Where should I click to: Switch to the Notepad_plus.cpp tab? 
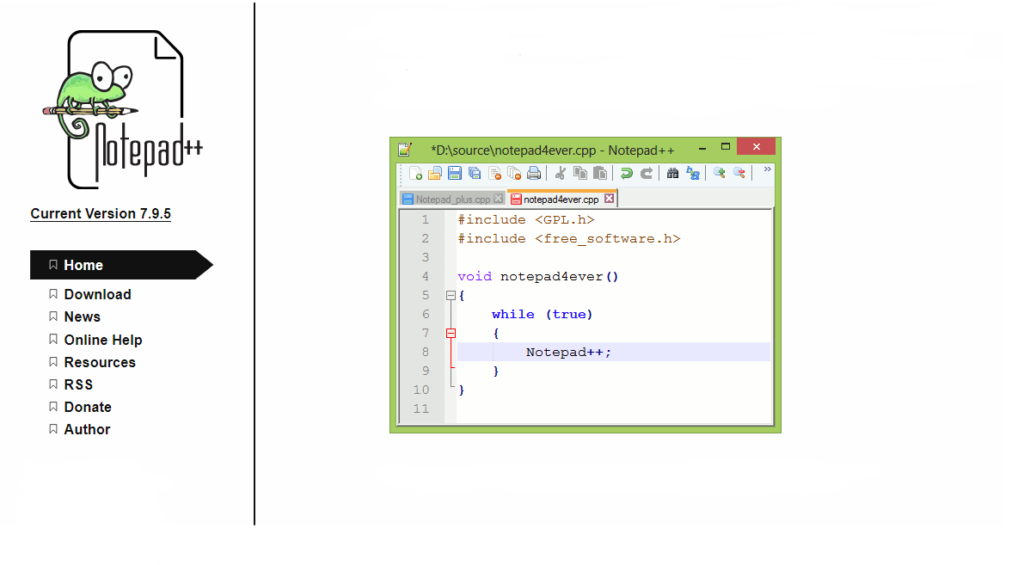tap(452, 199)
